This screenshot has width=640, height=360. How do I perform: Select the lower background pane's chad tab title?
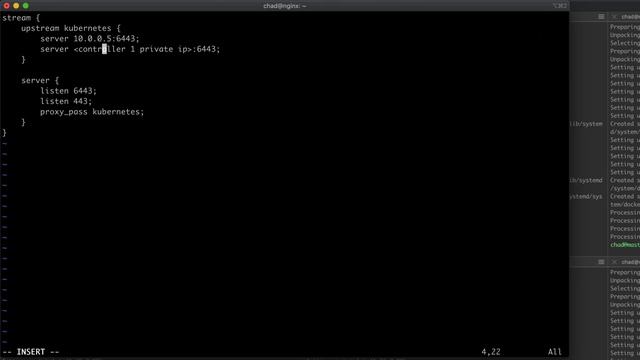[x=630, y=262]
